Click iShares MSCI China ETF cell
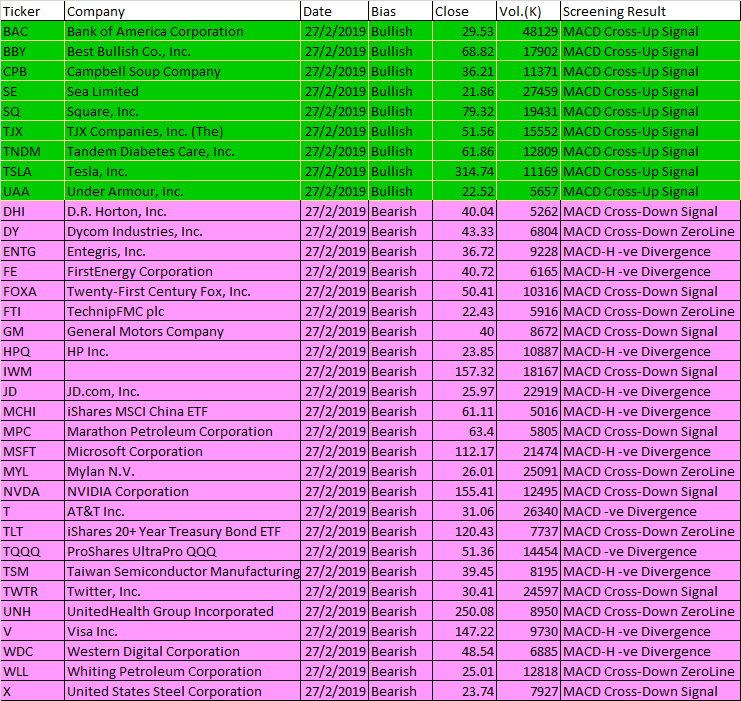 pyautogui.click(x=182, y=411)
